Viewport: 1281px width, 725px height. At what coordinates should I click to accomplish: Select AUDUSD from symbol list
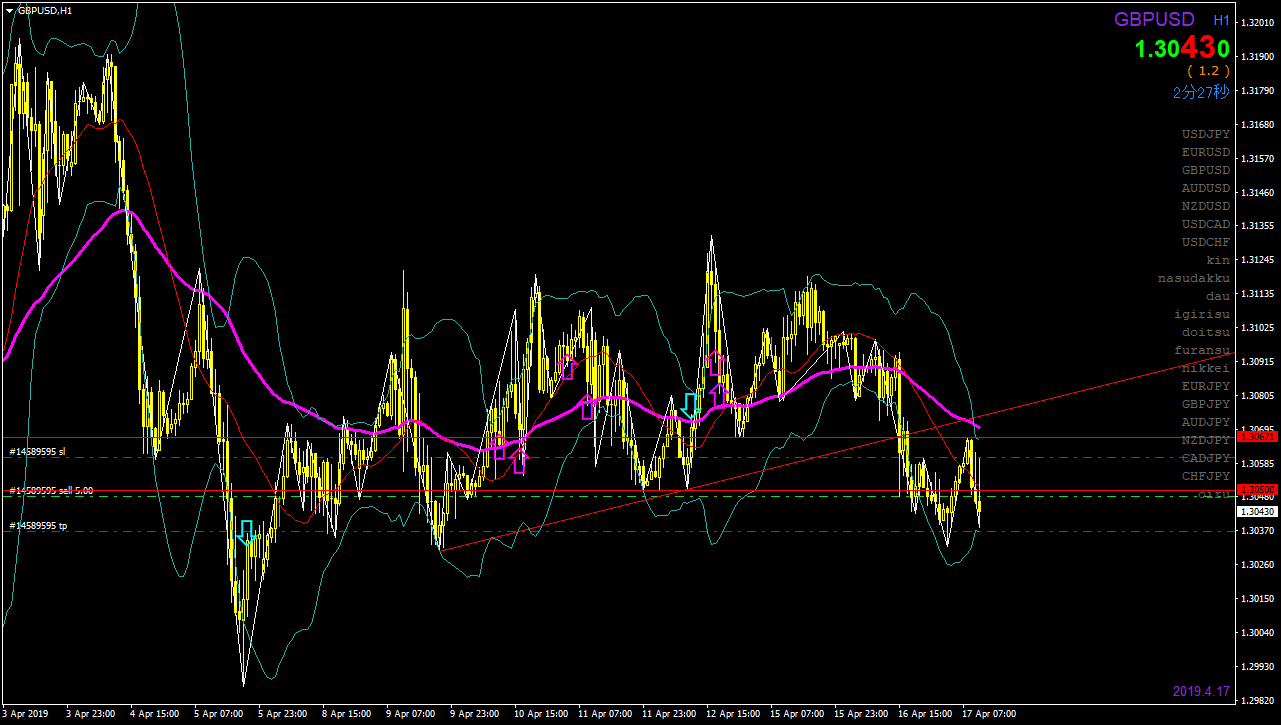pyautogui.click(x=1205, y=188)
